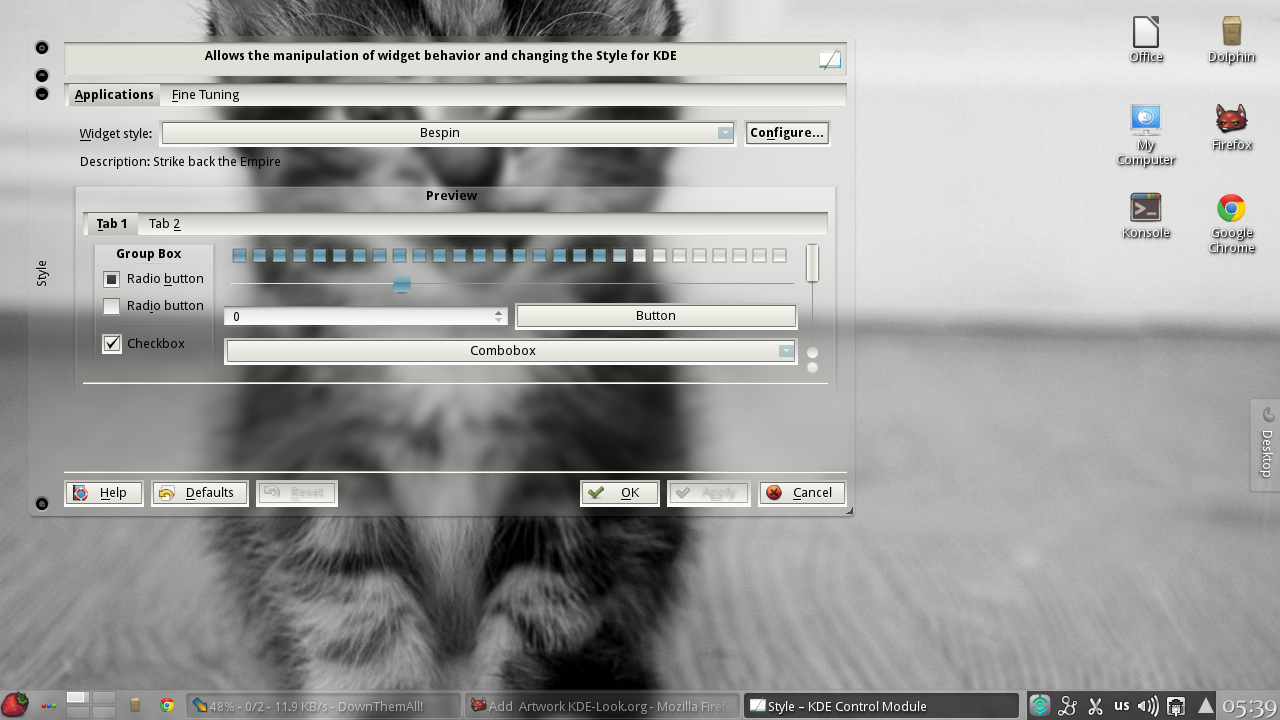Show hidden tray icons with the arrow
The image size is (1280, 720).
click(x=1206, y=705)
